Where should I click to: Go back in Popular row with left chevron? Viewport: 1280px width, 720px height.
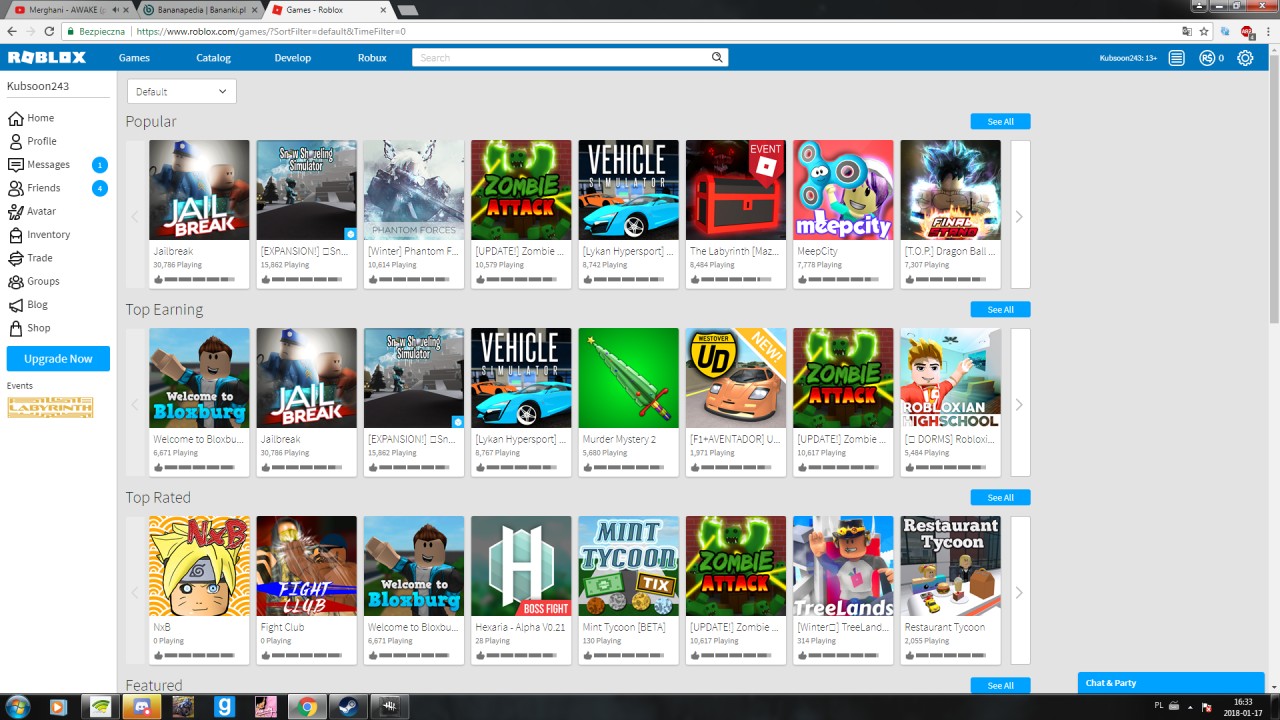[x=135, y=216]
